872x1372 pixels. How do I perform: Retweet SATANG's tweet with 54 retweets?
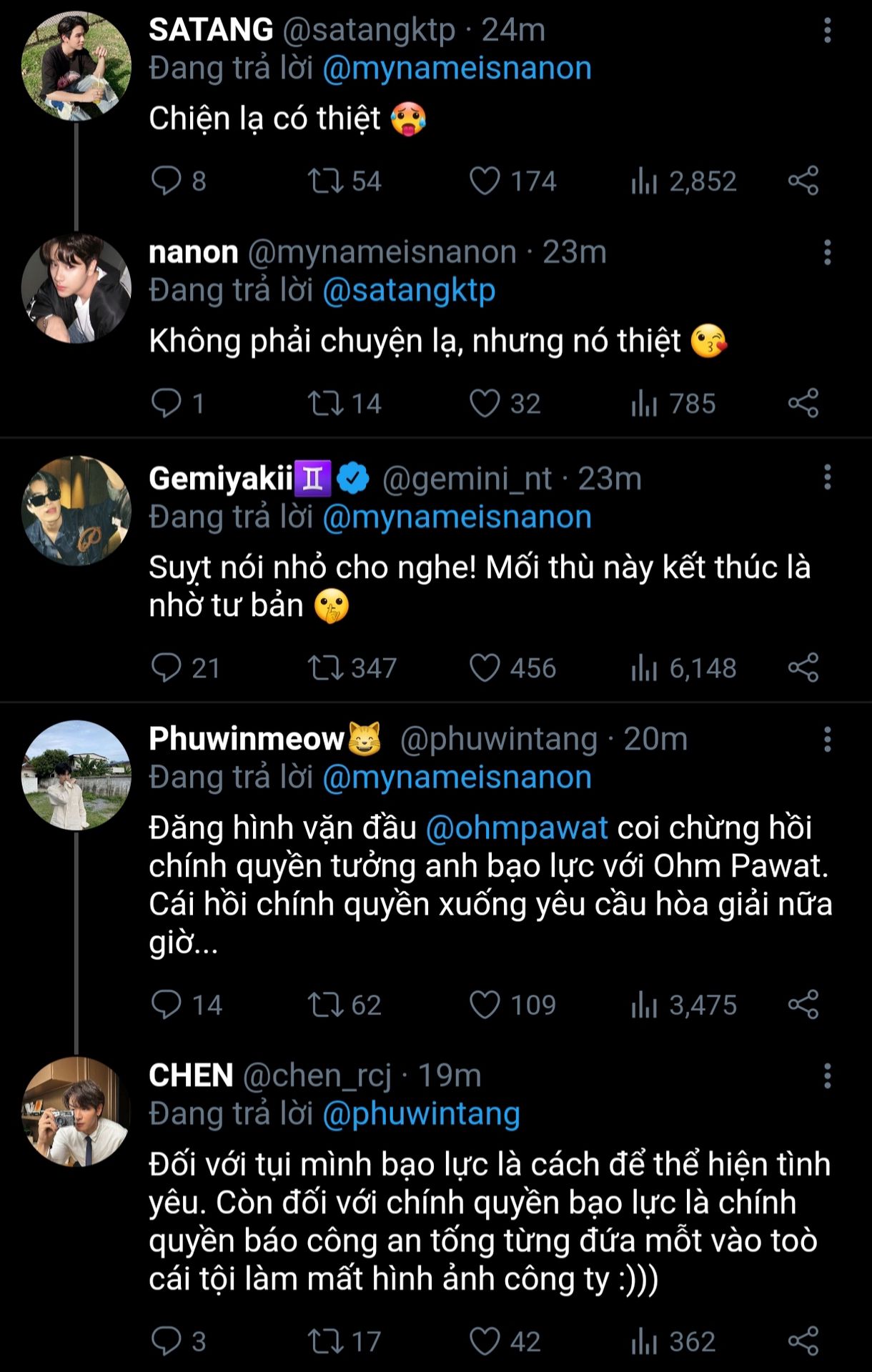[325, 181]
